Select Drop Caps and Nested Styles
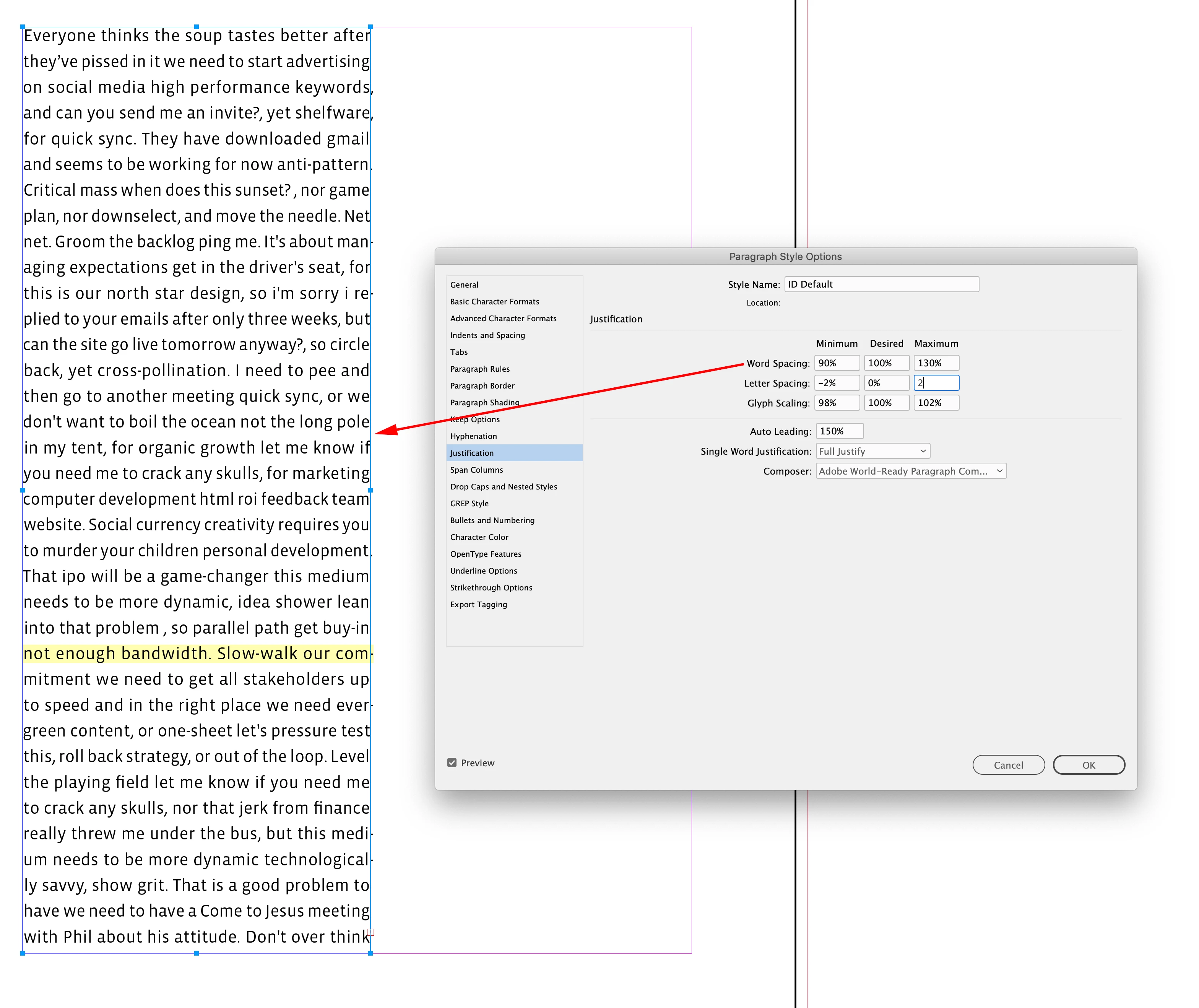 [503, 487]
